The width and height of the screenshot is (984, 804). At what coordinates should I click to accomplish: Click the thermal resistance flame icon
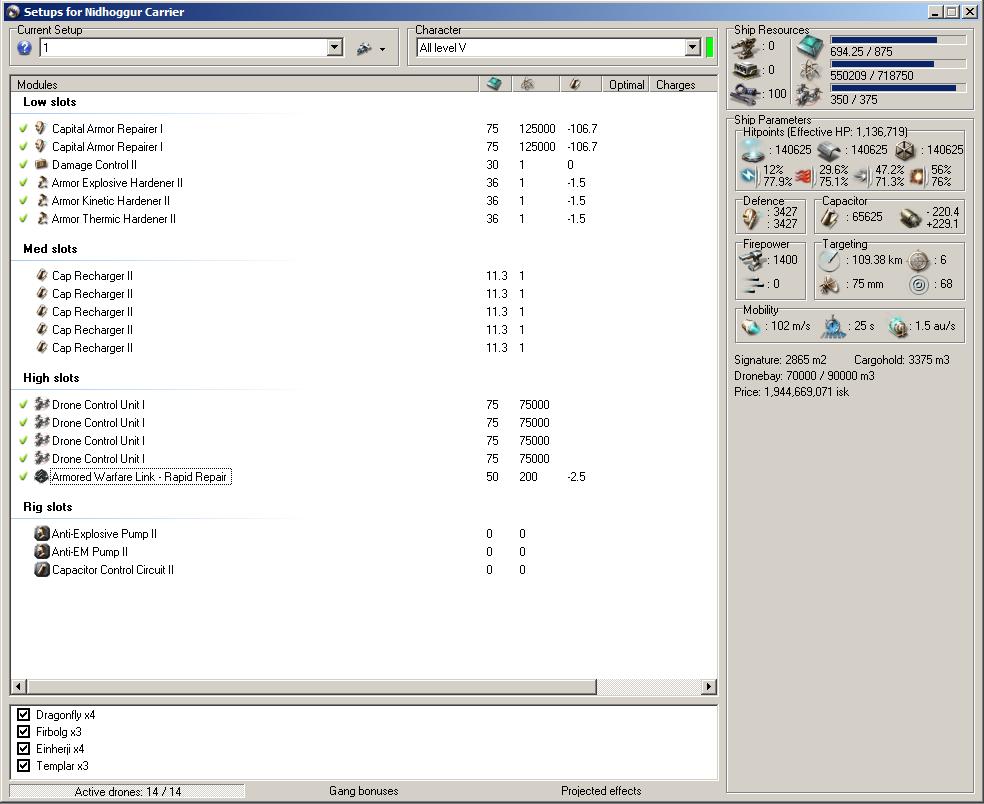(804, 176)
